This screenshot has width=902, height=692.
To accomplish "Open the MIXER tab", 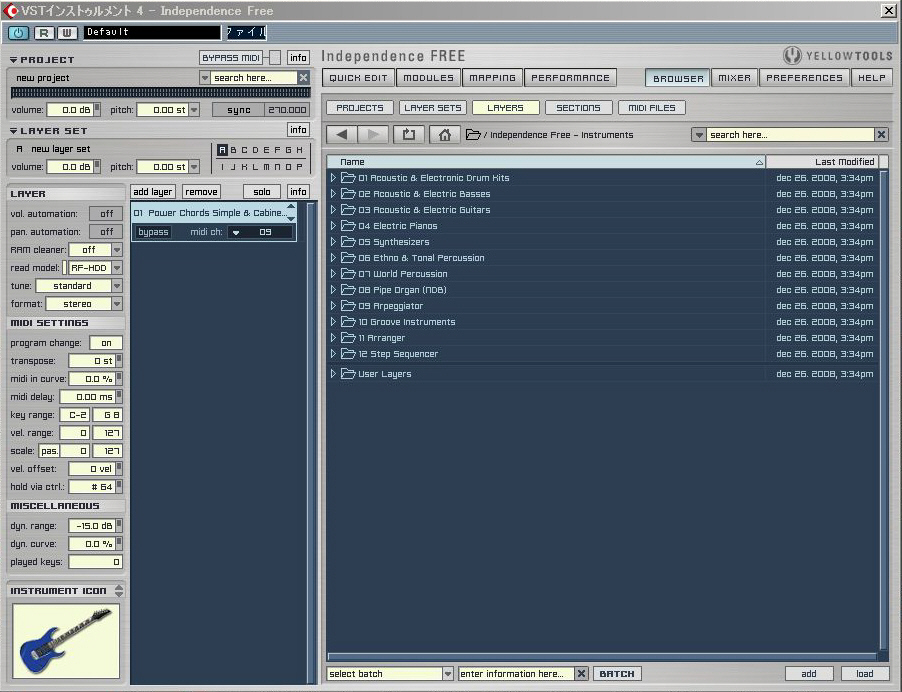I will pos(734,78).
